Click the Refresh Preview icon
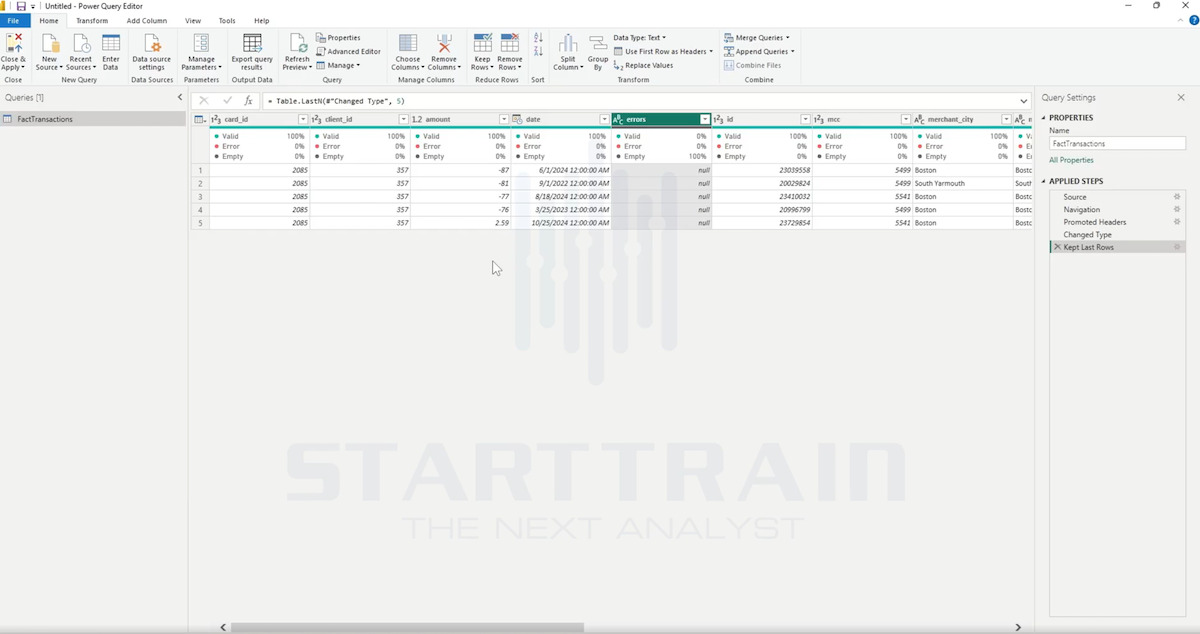 [297, 43]
